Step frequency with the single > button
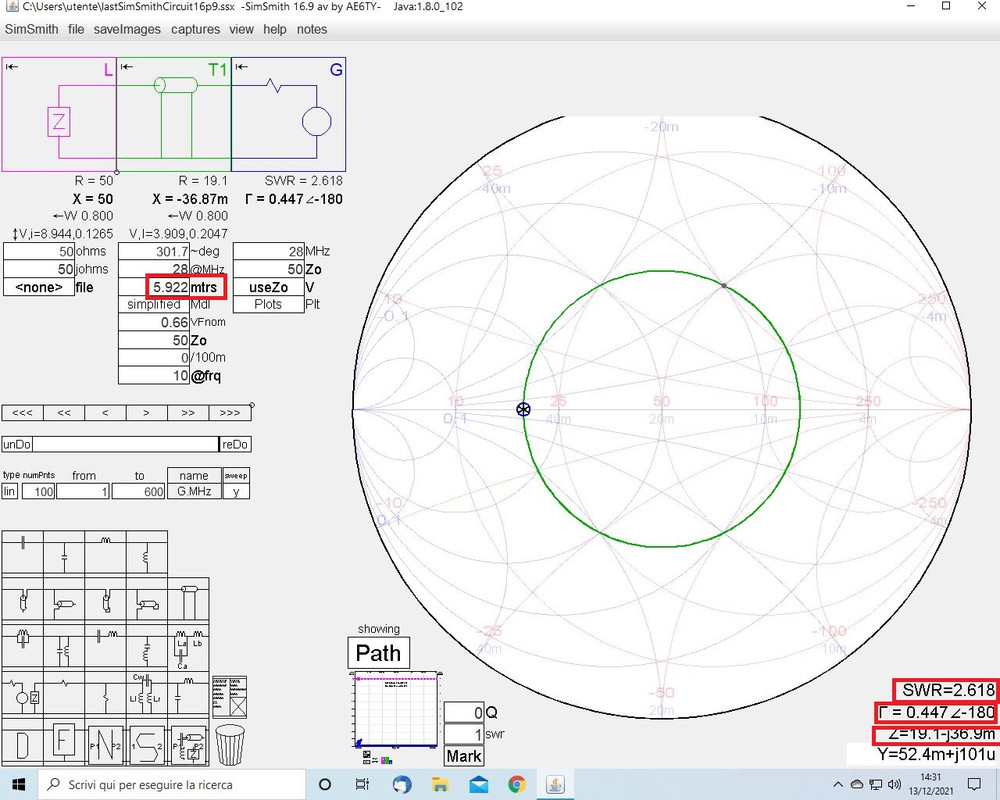Viewport: 1000px width, 800px height. pos(147,413)
